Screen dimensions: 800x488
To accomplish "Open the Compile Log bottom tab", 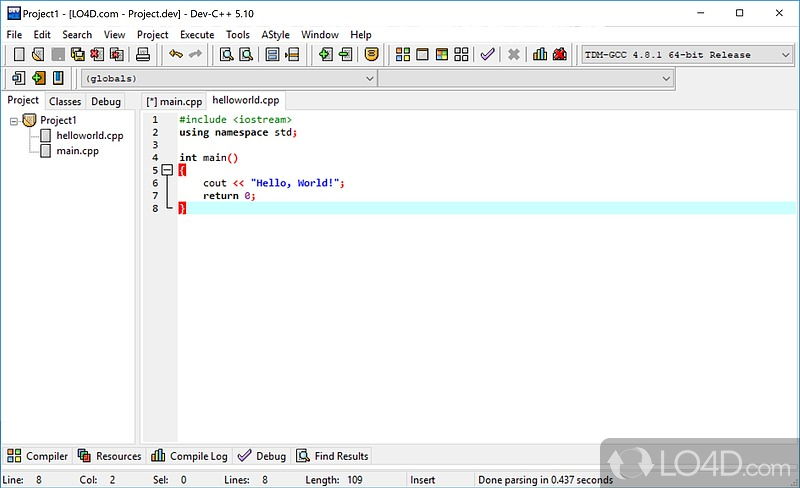I will tap(190, 456).
